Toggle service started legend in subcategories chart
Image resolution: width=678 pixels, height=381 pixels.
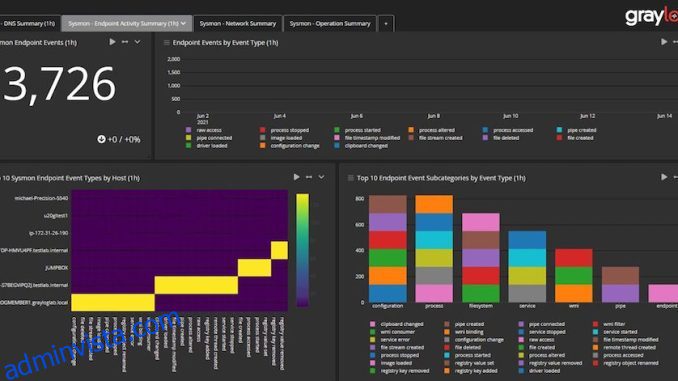[615, 332]
